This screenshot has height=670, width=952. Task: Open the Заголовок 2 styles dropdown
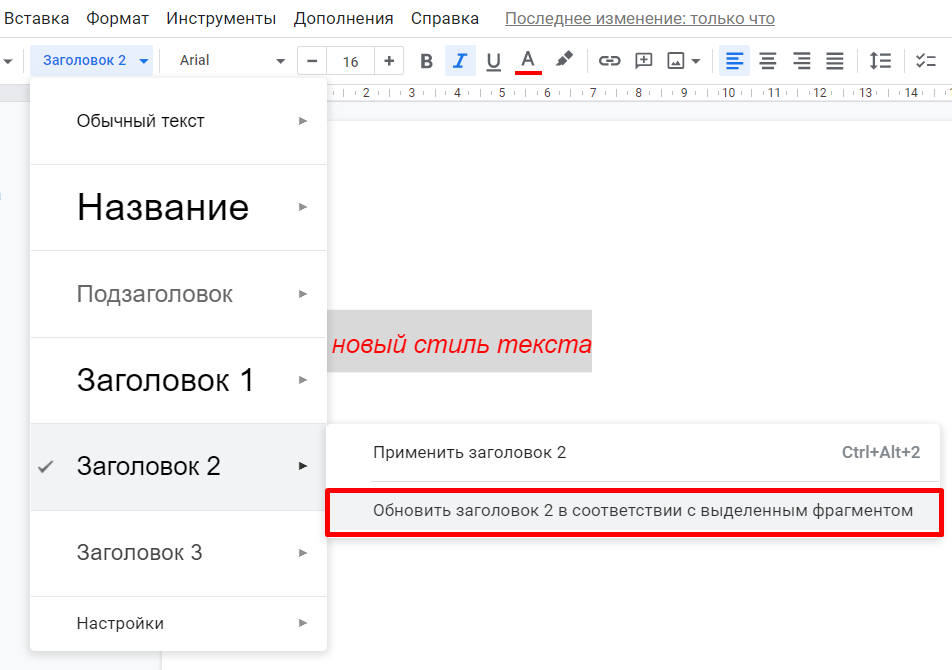point(91,60)
